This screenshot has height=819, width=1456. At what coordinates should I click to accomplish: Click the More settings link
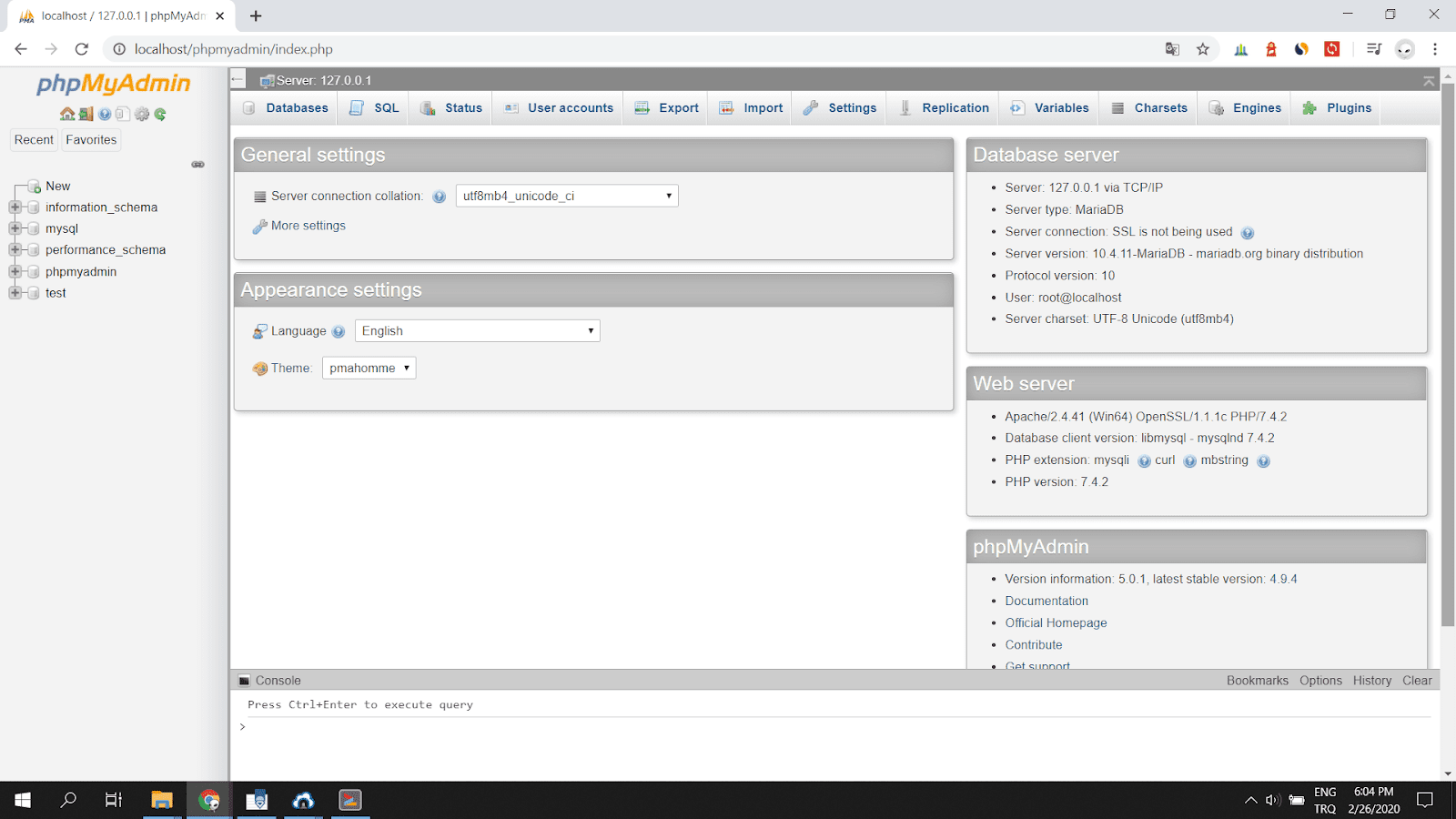tap(308, 226)
